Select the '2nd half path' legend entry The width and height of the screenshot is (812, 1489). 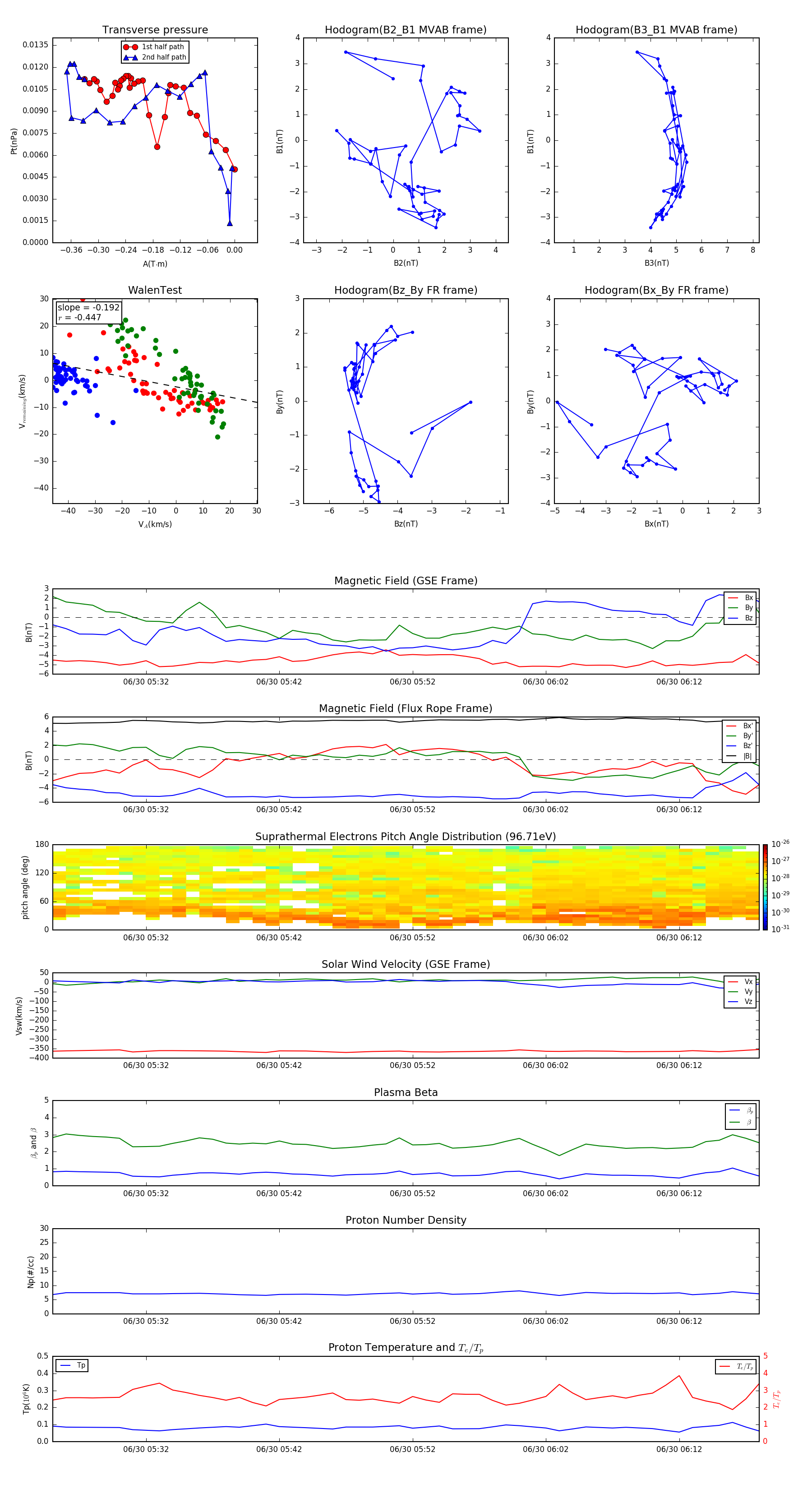pyautogui.click(x=154, y=57)
